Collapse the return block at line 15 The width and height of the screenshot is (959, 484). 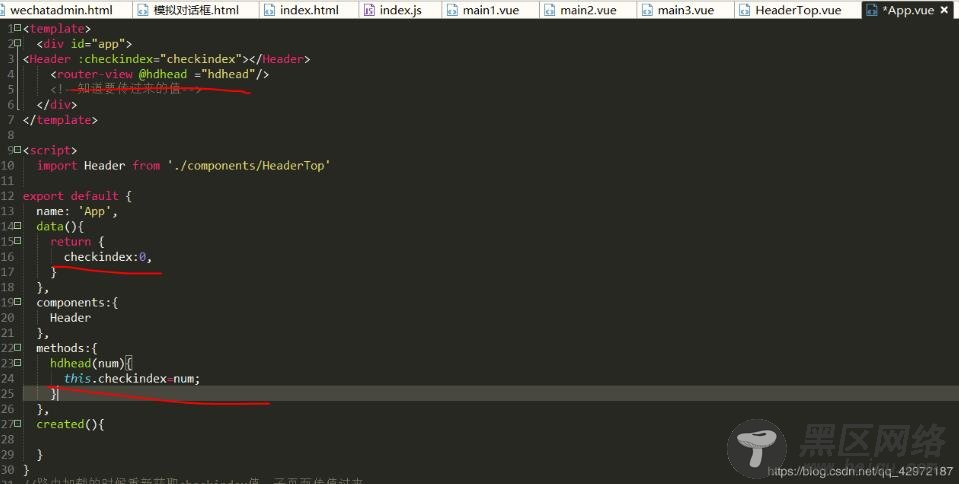tap(17, 241)
